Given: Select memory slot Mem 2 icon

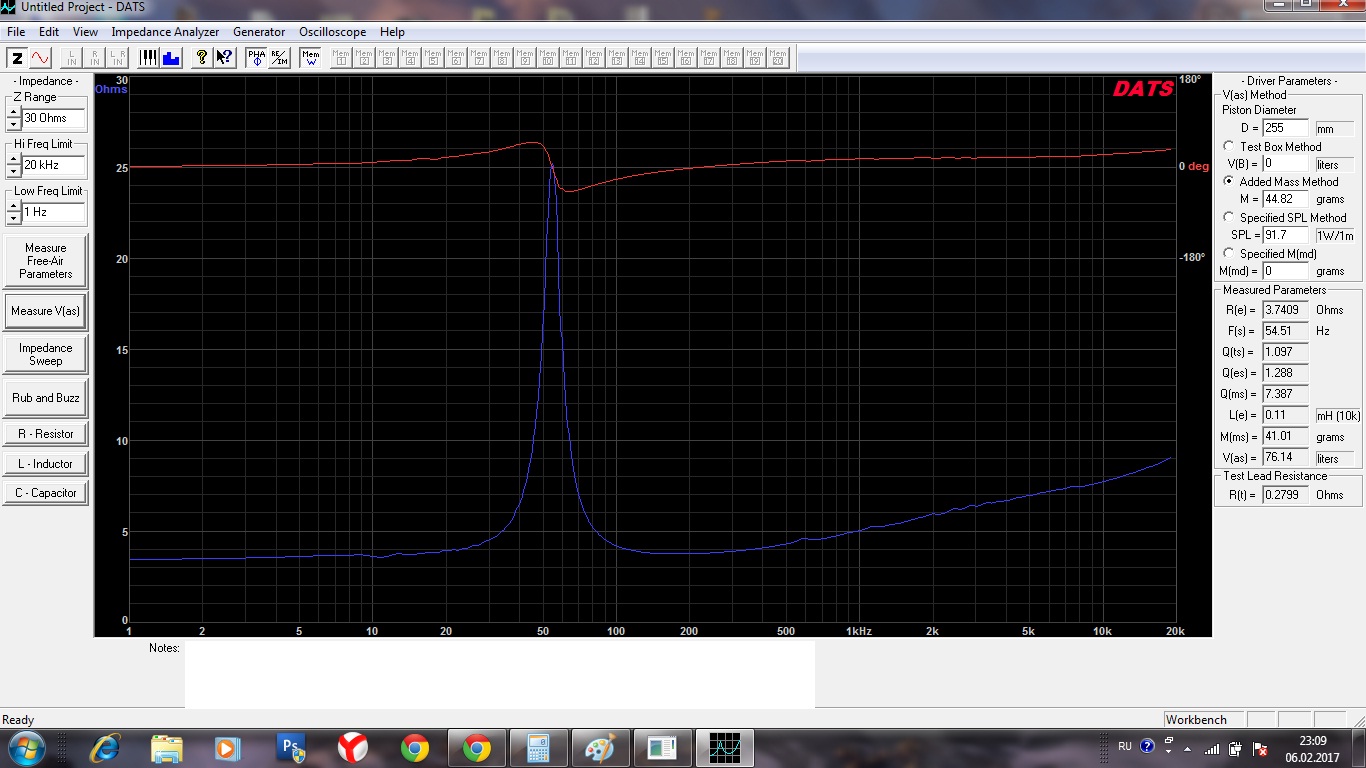Looking at the screenshot, I should click(x=364, y=58).
